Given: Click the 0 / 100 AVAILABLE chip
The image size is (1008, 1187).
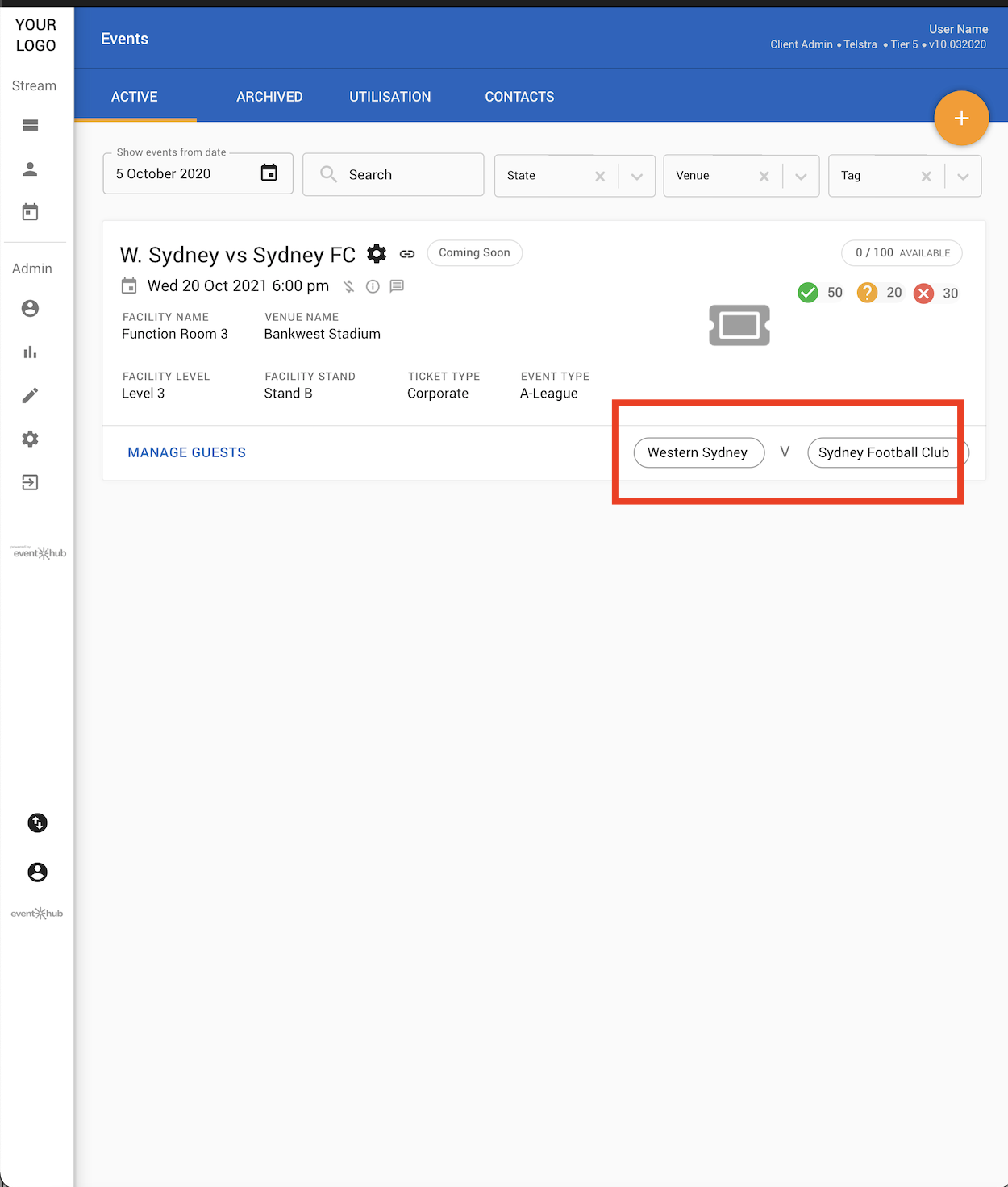Looking at the screenshot, I should (902, 252).
